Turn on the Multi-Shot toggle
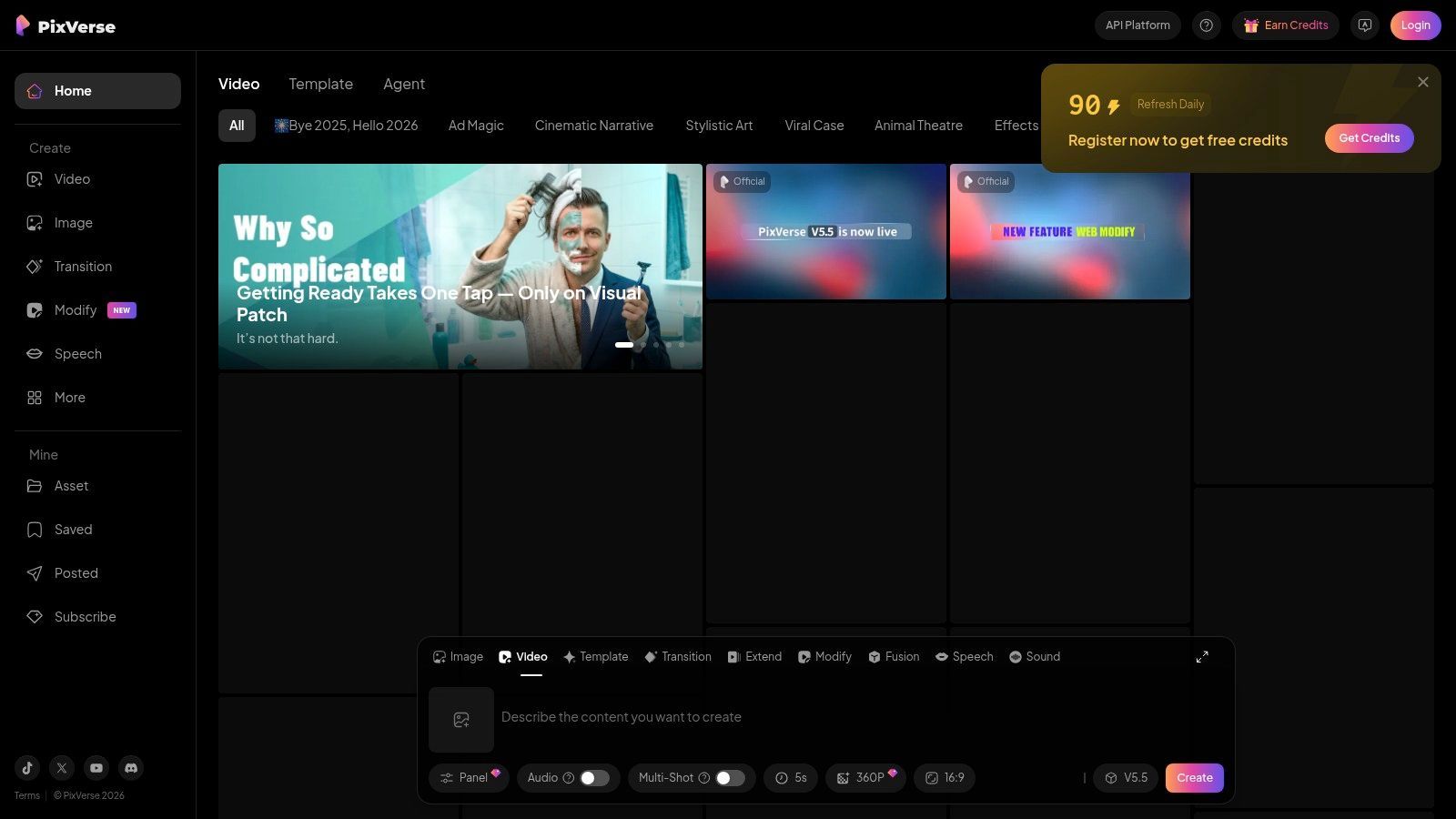This screenshot has width=1456, height=819. [x=730, y=778]
